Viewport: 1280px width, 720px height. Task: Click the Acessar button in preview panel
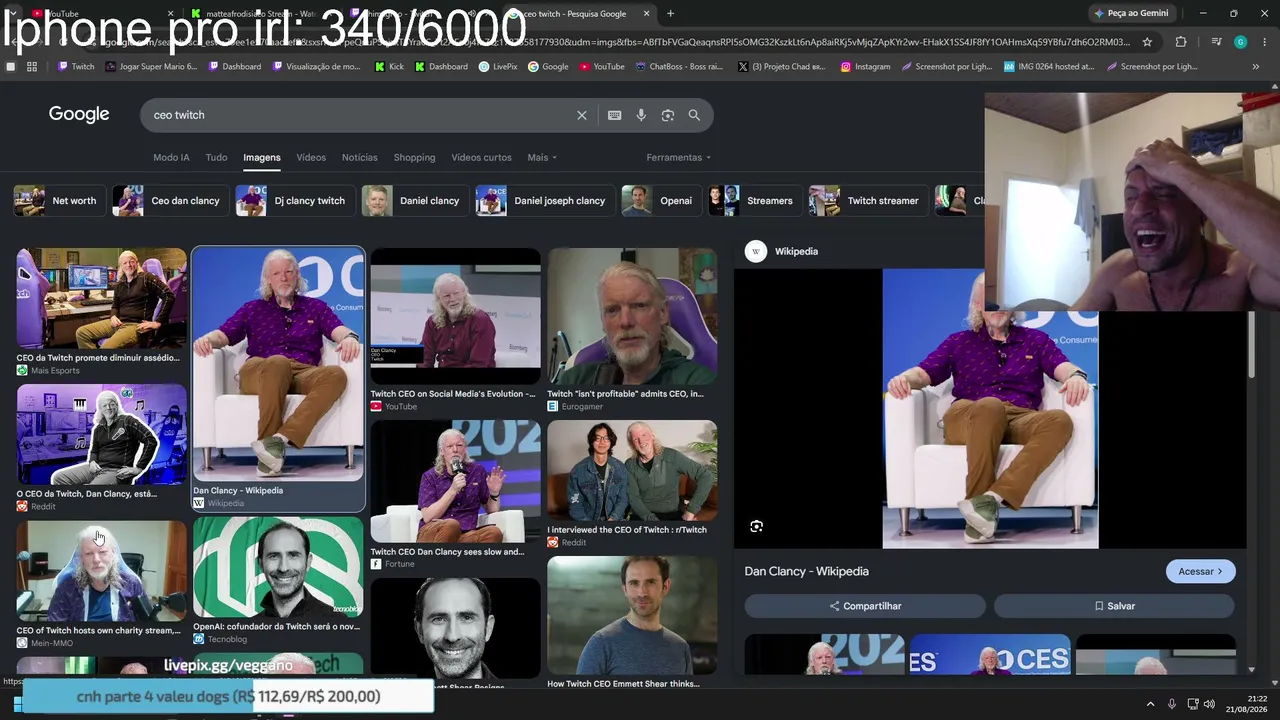pos(1201,571)
